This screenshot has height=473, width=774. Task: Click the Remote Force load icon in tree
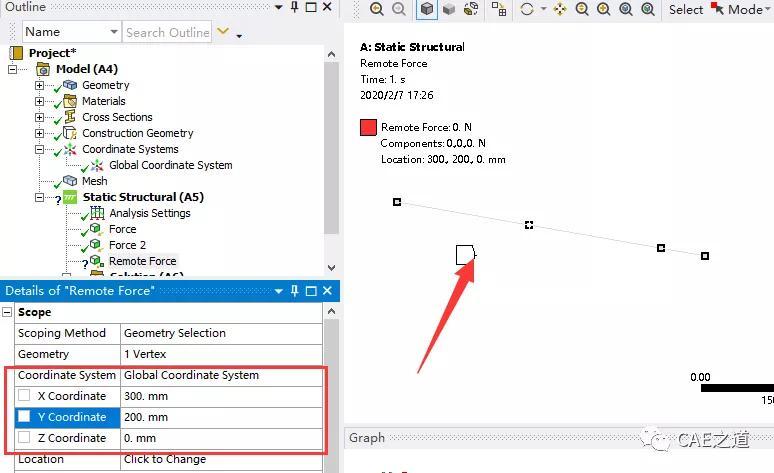click(97, 261)
